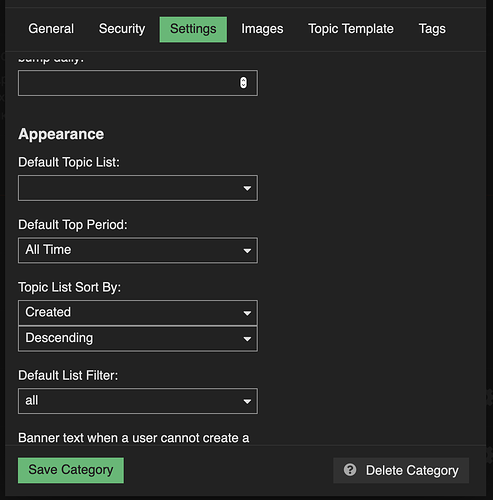This screenshot has height=500, width=493.
Task: Click the "Default Top Period:" label
Action: coord(73,225)
